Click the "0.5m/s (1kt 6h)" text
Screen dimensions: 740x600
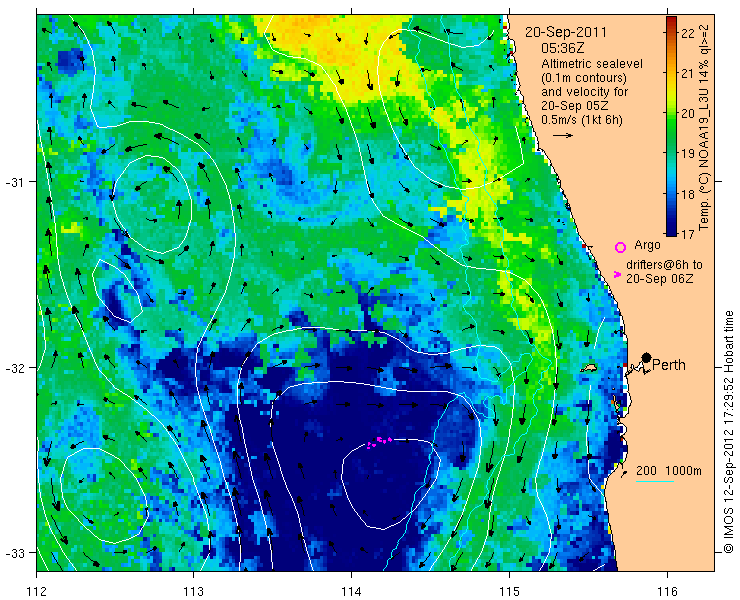tap(582, 120)
